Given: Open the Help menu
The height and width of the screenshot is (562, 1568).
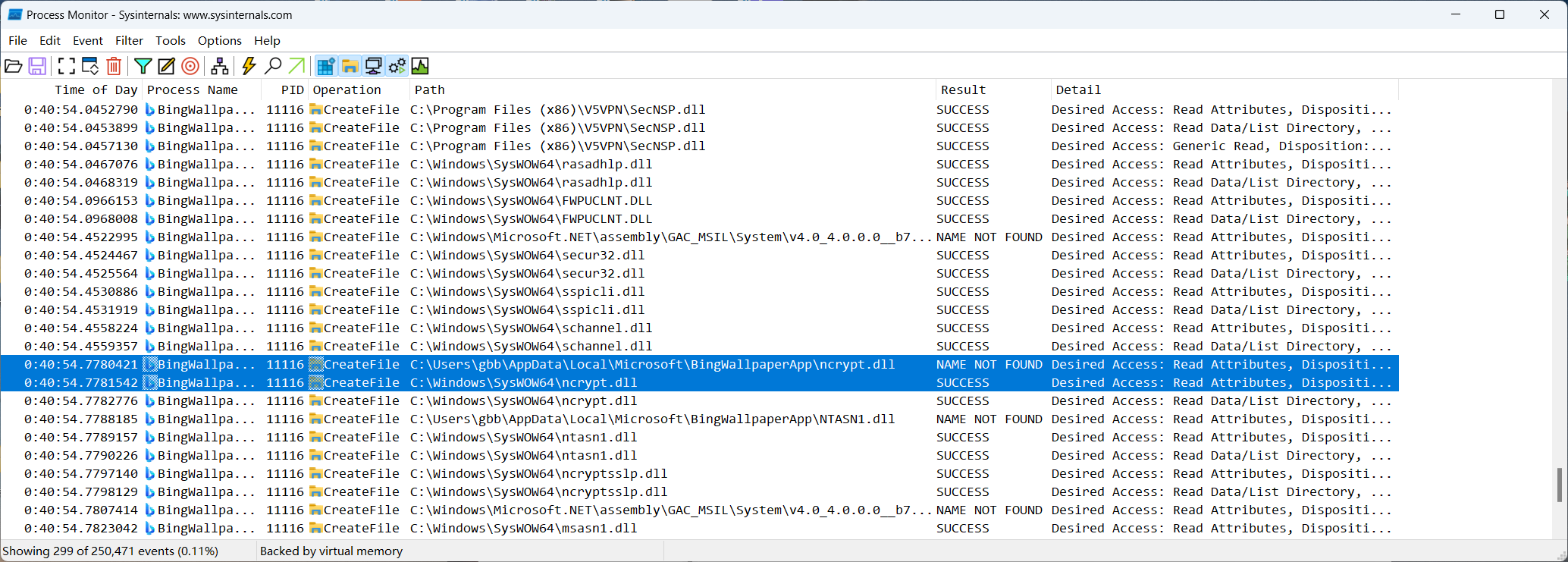Looking at the screenshot, I should (x=267, y=40).
